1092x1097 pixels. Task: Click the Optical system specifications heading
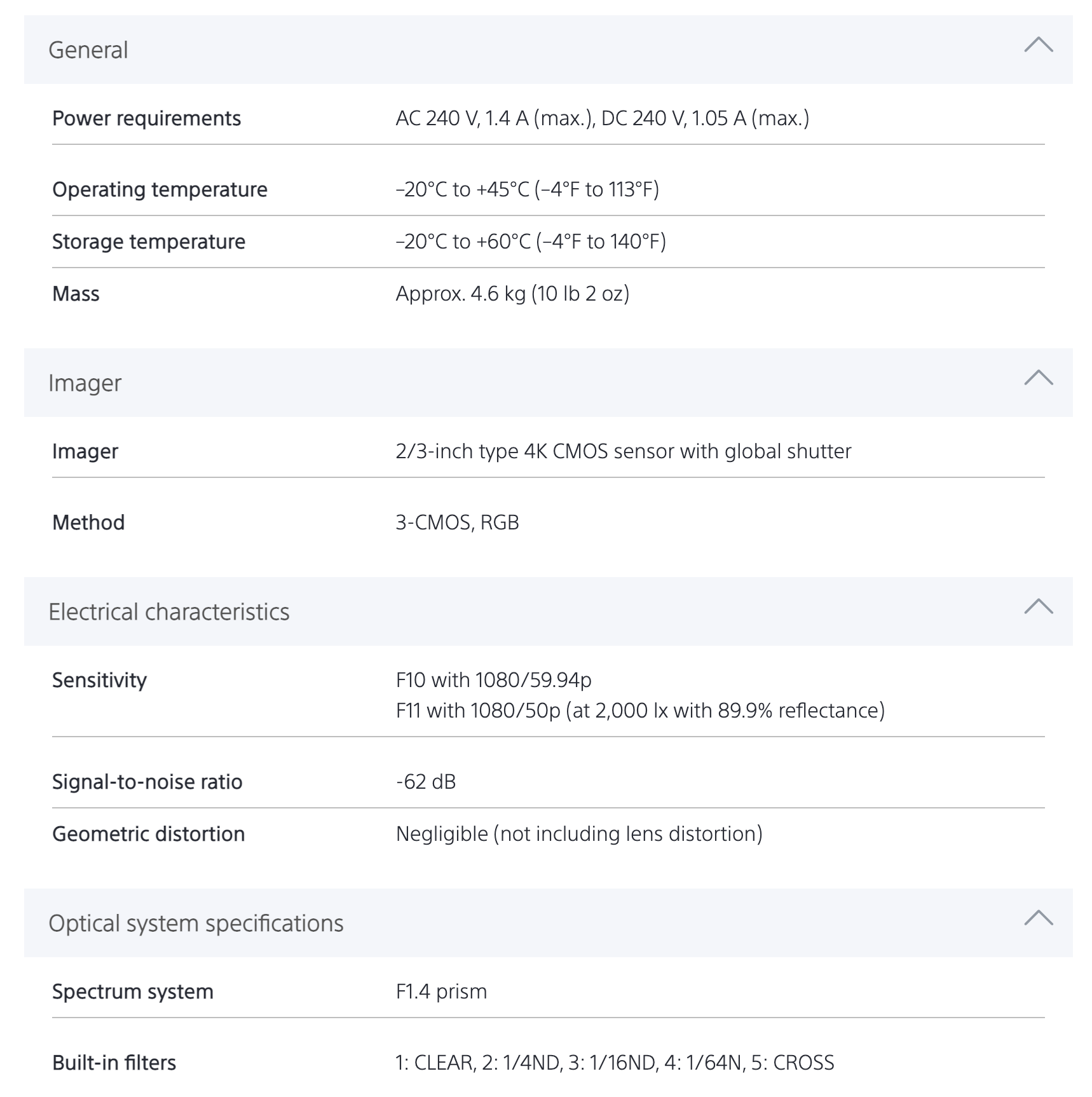point(196,923)
